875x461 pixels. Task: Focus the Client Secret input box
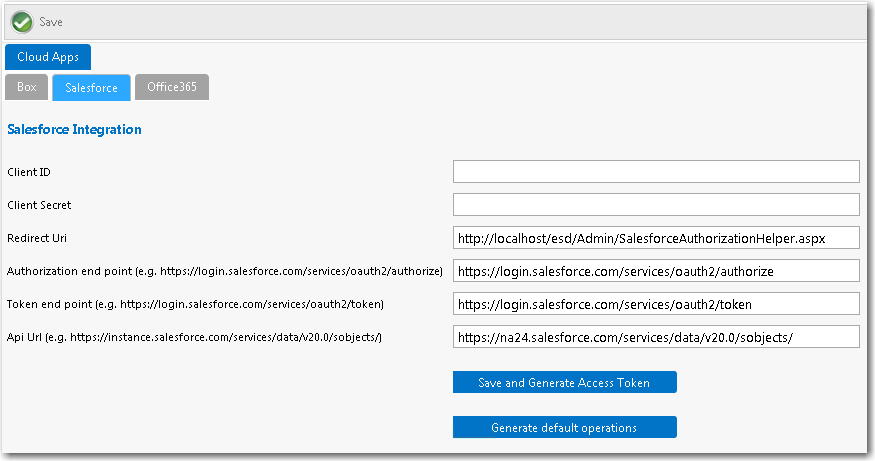click(656, 205)
